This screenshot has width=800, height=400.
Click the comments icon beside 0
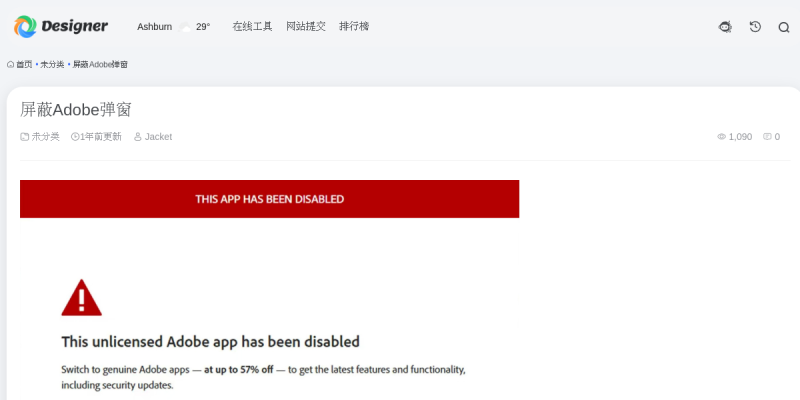[767, 137]
